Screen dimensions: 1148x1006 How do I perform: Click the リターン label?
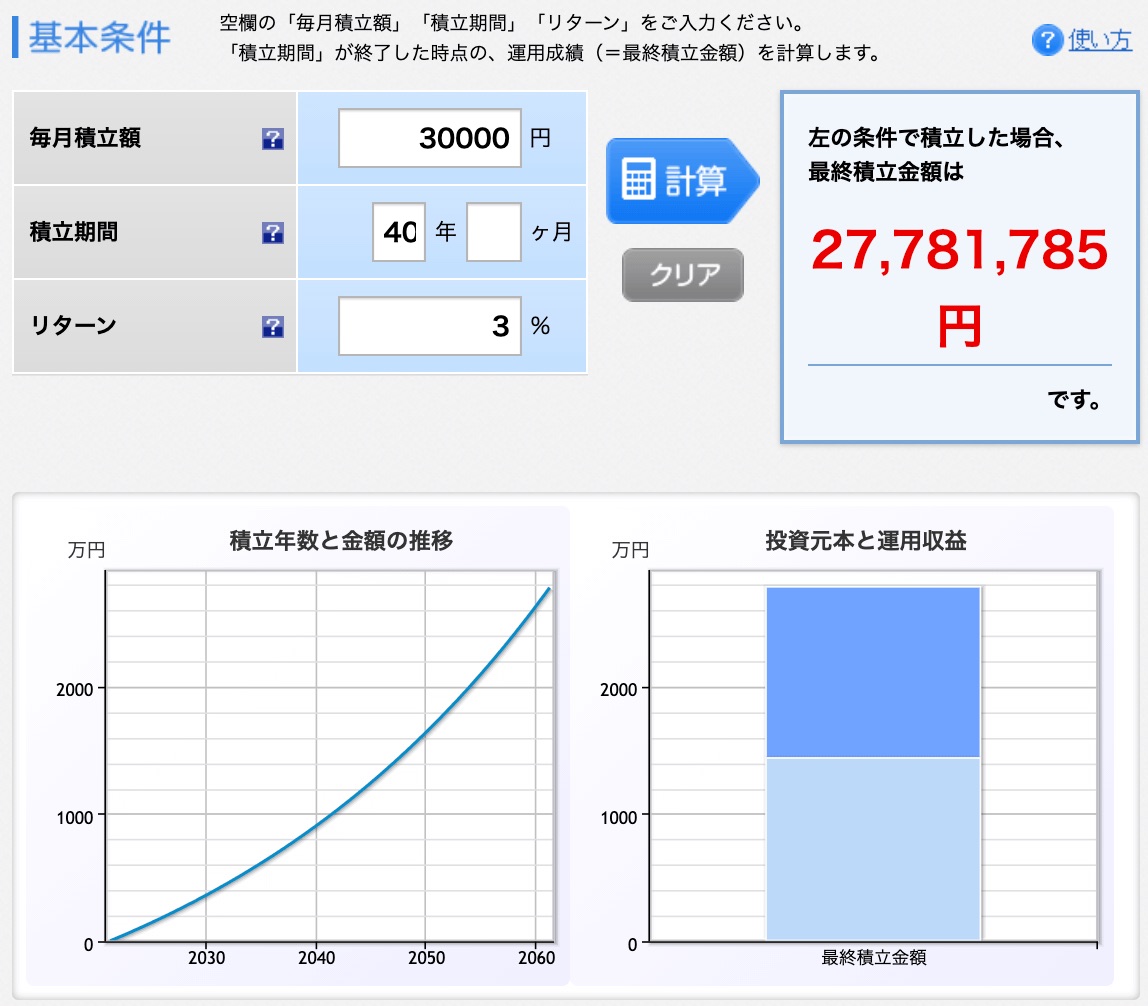click(73, 325)
